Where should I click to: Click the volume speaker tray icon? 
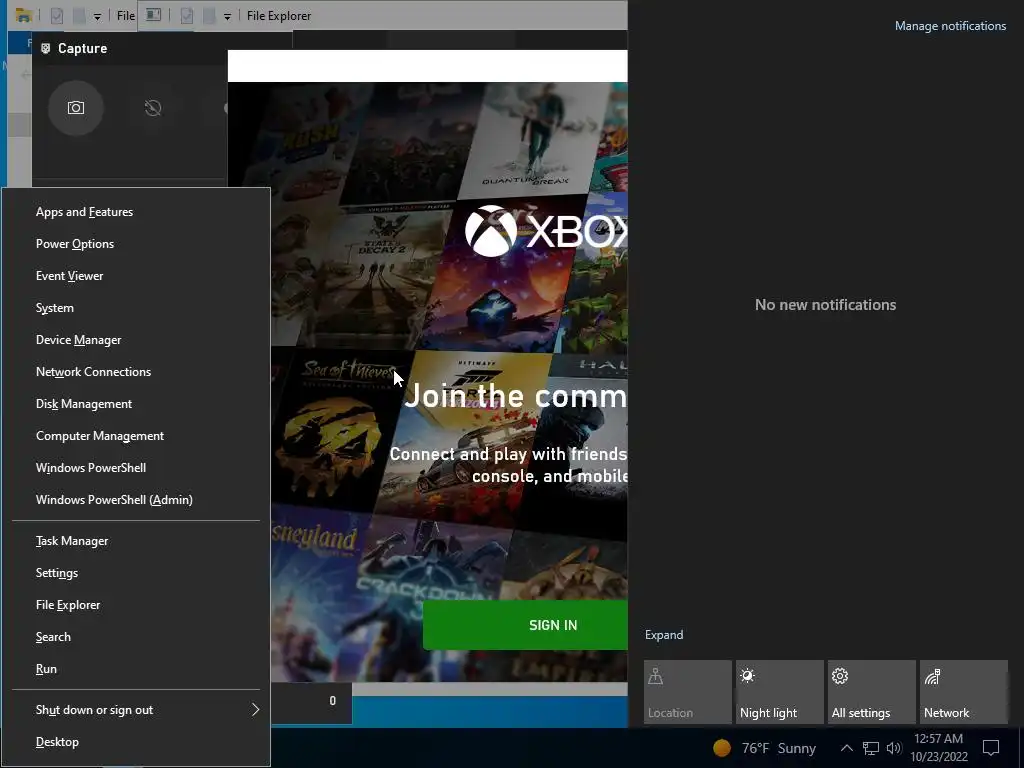[x=893, y=748]
